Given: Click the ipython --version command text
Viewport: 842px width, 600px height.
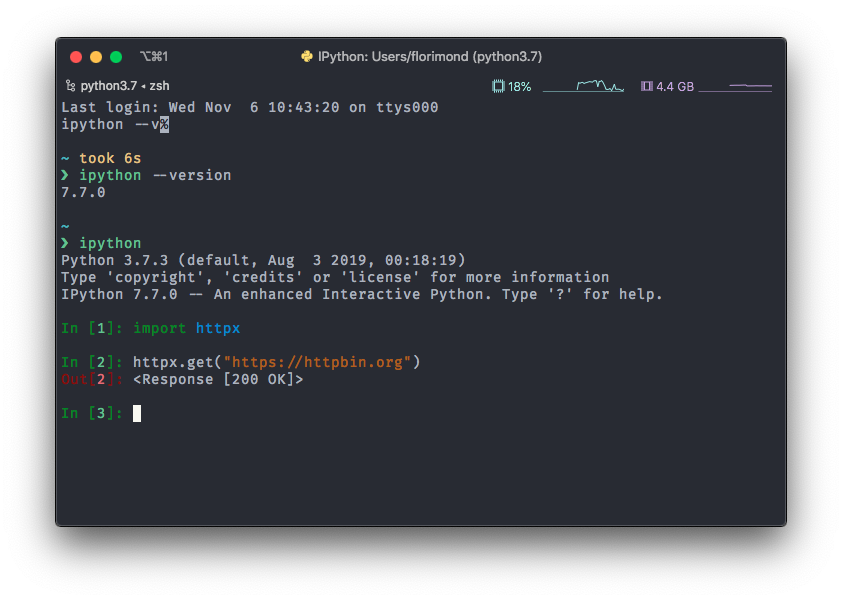Looking at the screenshot, I should (155, 174).
